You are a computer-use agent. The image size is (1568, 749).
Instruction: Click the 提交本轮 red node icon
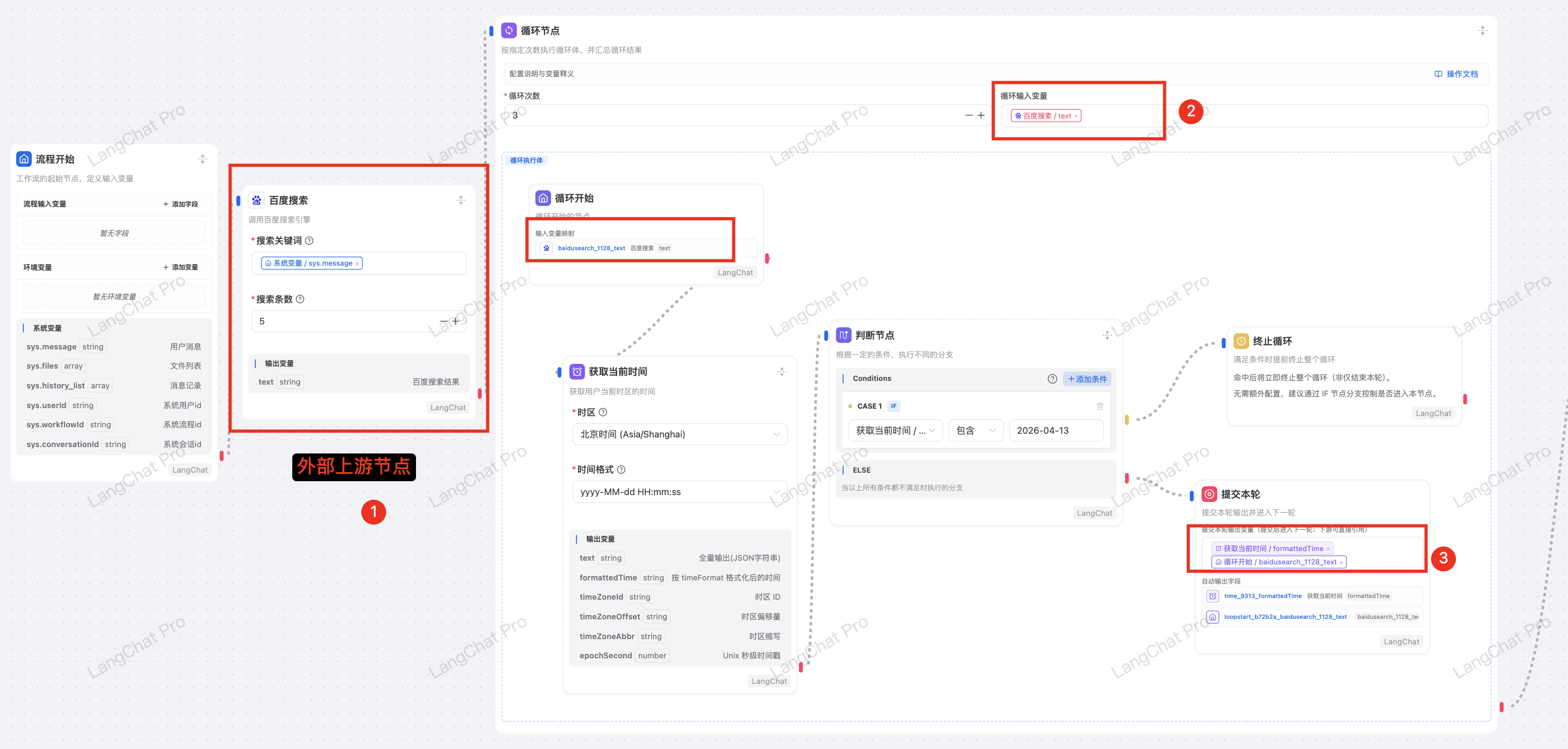(1209, 494)
